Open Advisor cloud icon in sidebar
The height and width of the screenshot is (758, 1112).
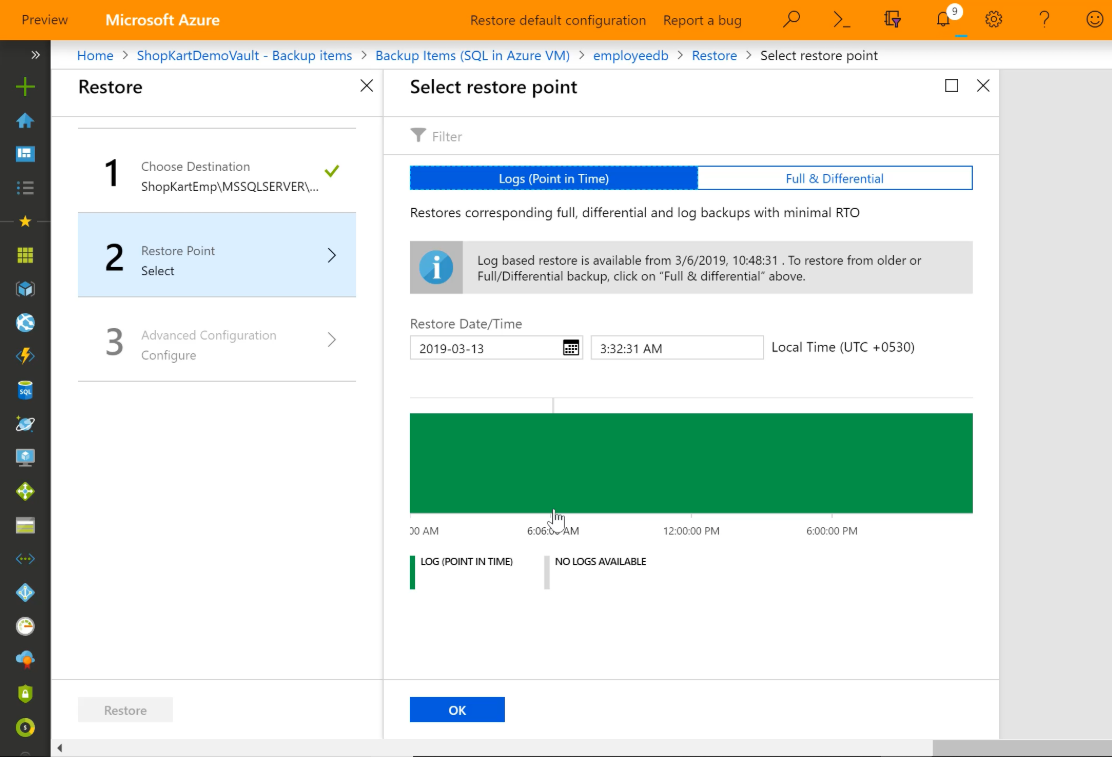pos(25,660)
